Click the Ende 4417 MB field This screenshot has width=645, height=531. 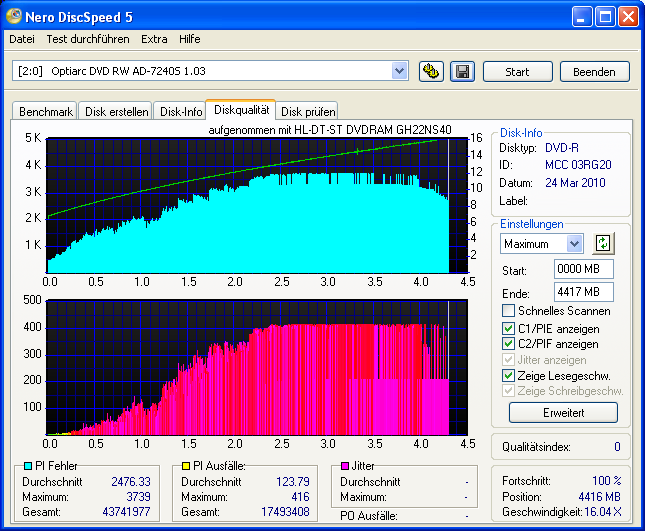[x=584, y=292]
